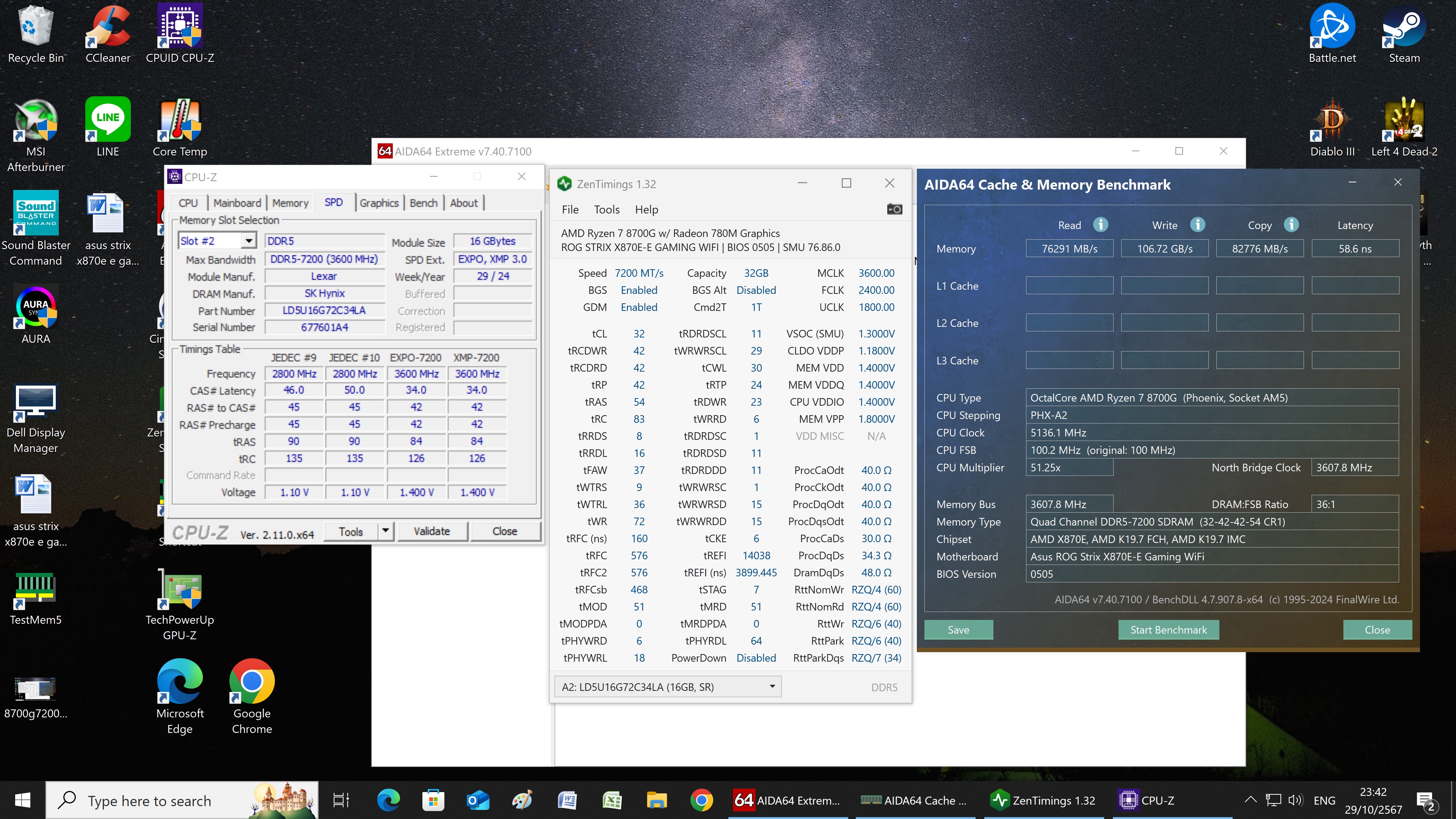Image resolution: width=1456 pixels, height=819 pixels.
Task: Launch AURA desktop icon
Action: 36,315
